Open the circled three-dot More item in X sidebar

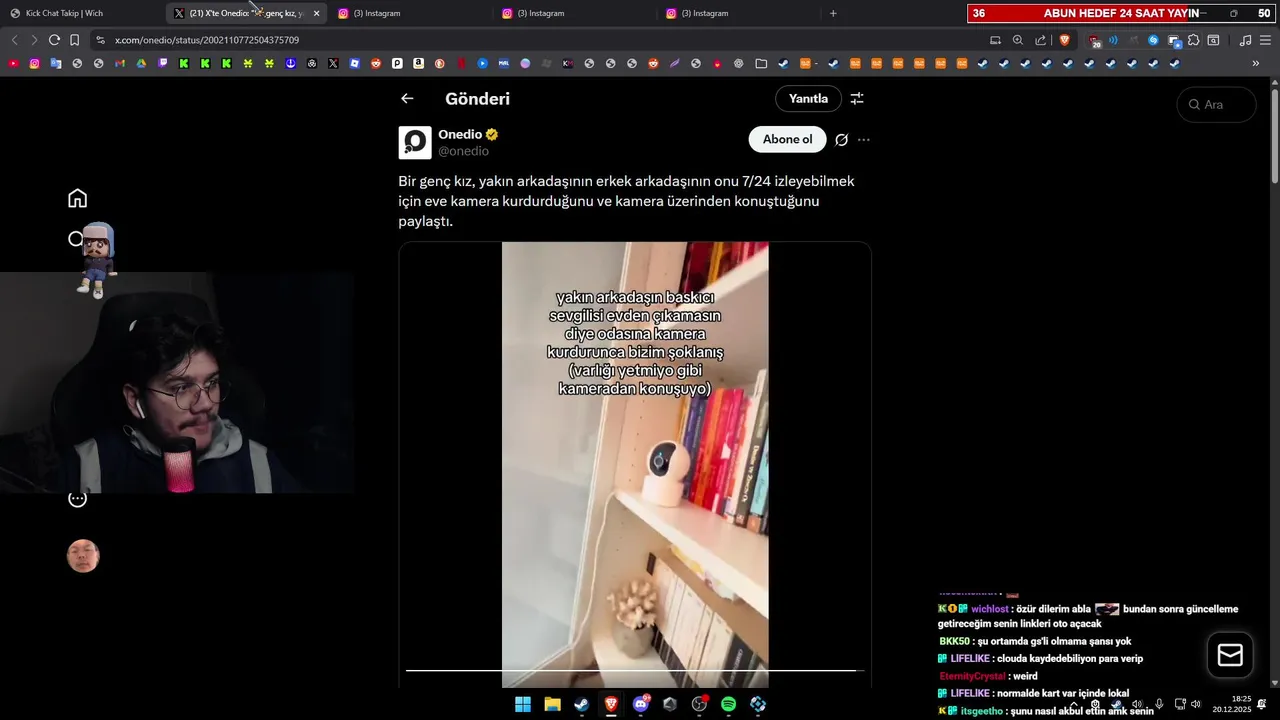[x=77, y=498]
